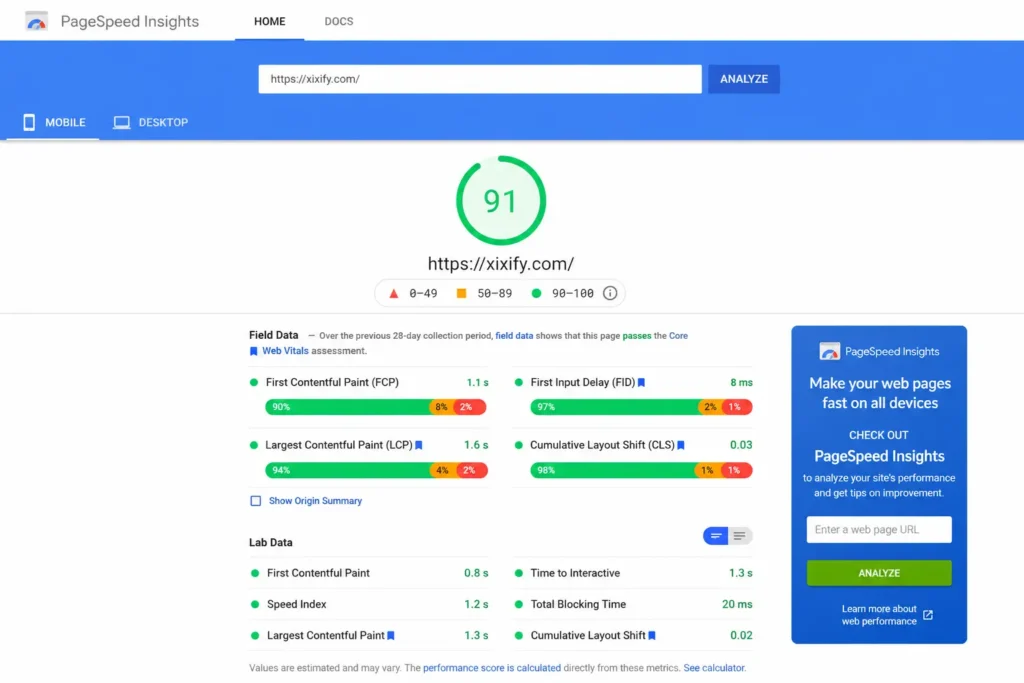The image size is (1024, 683).
Task: Click the green dot beside Speed Index
Action: tap(255, 605)
